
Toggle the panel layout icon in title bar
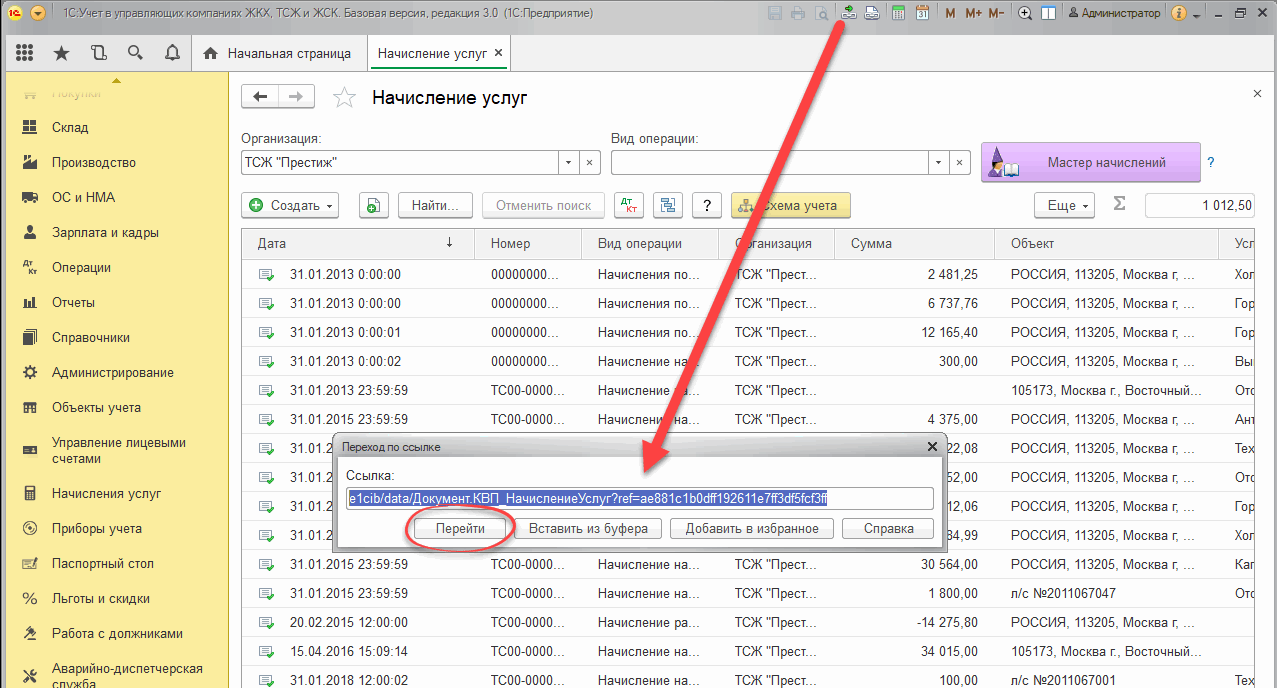(1048, 13)
